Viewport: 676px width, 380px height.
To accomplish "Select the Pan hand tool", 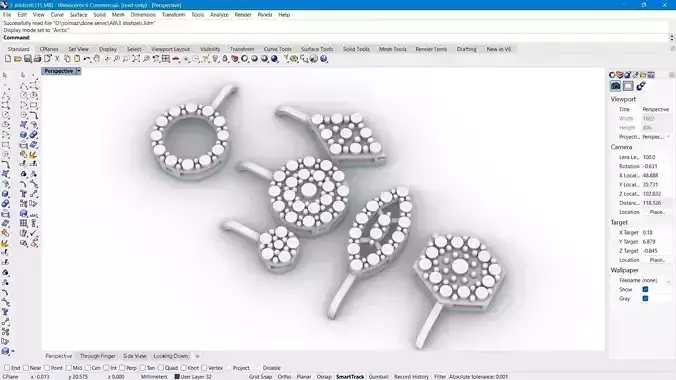I will [x=97, y=59].
